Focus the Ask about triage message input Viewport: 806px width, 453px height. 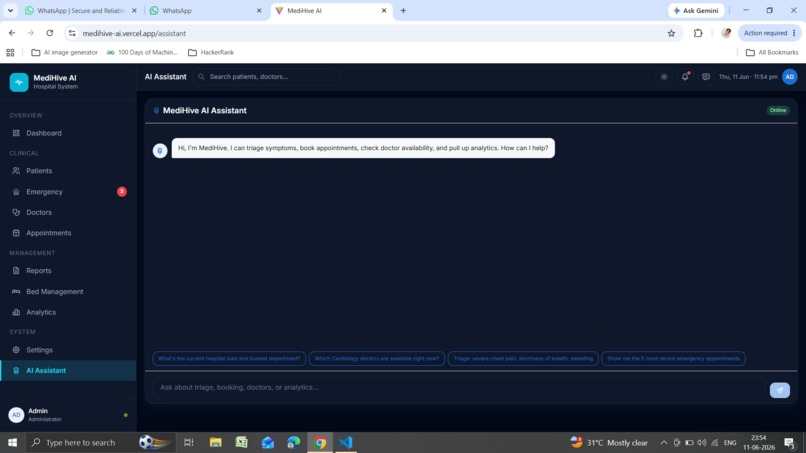[x=459, y=387]
